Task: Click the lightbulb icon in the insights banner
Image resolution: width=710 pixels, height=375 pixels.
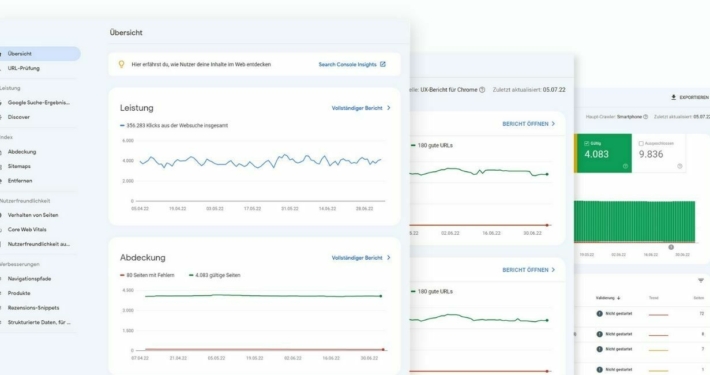Action: point(121,64)
